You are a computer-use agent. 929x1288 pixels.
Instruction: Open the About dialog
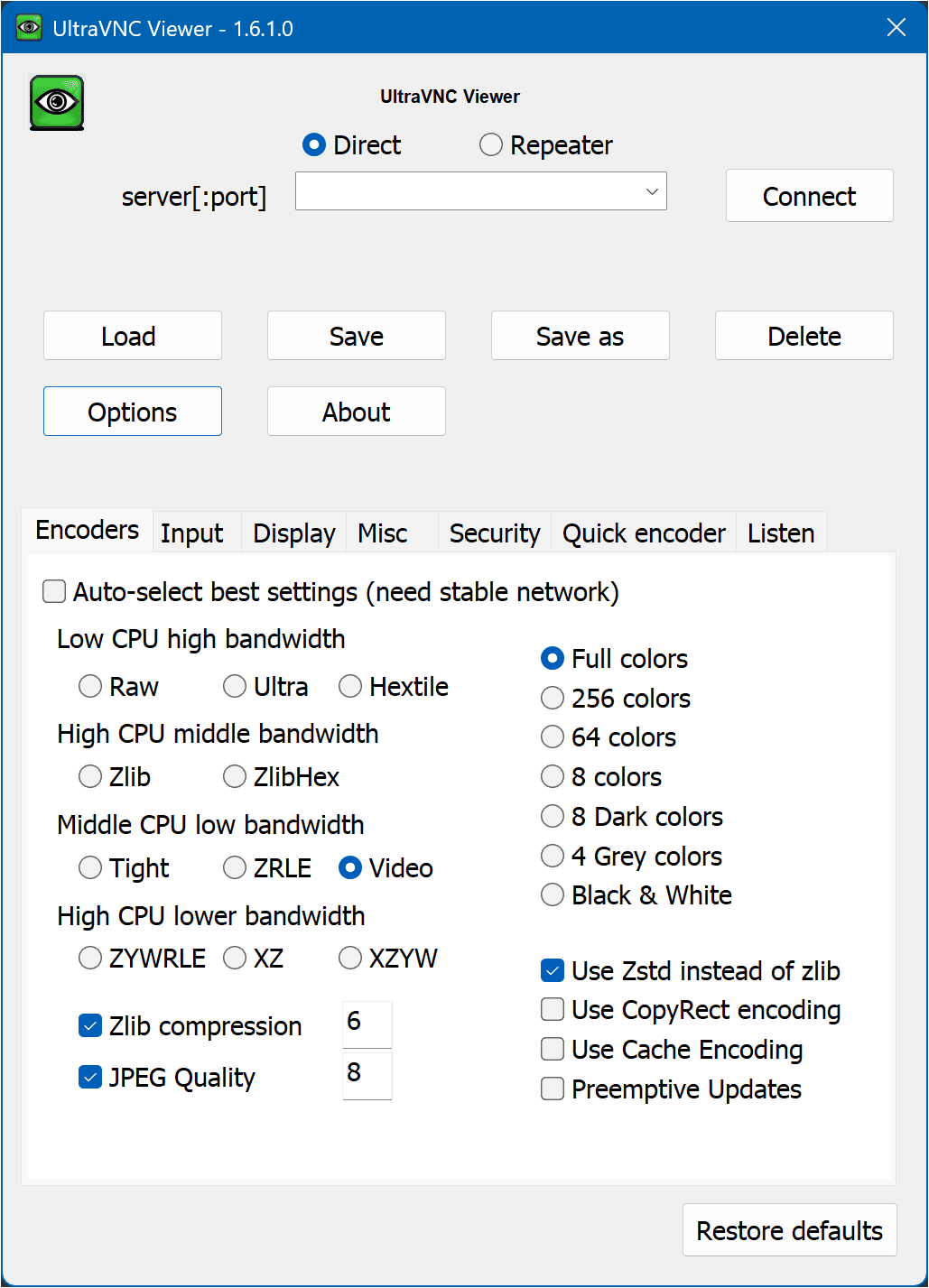pyautogui.click(x=356, y=412)
